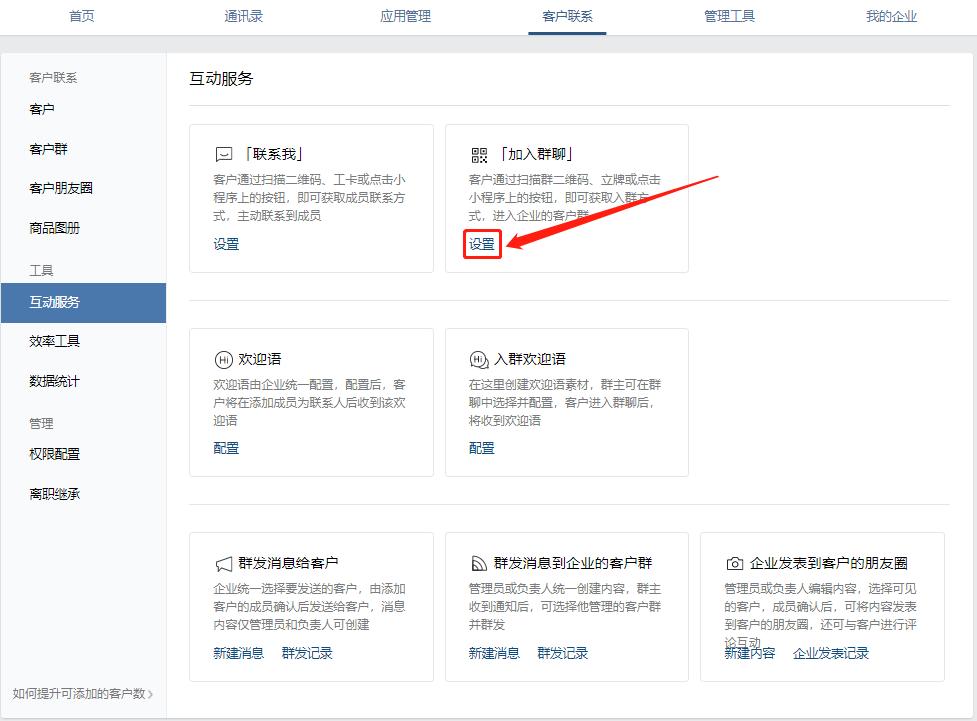Viewport: 977px width, 721px height.
Task: Open 应用管理 from the top bar
Action: (405, 16)
